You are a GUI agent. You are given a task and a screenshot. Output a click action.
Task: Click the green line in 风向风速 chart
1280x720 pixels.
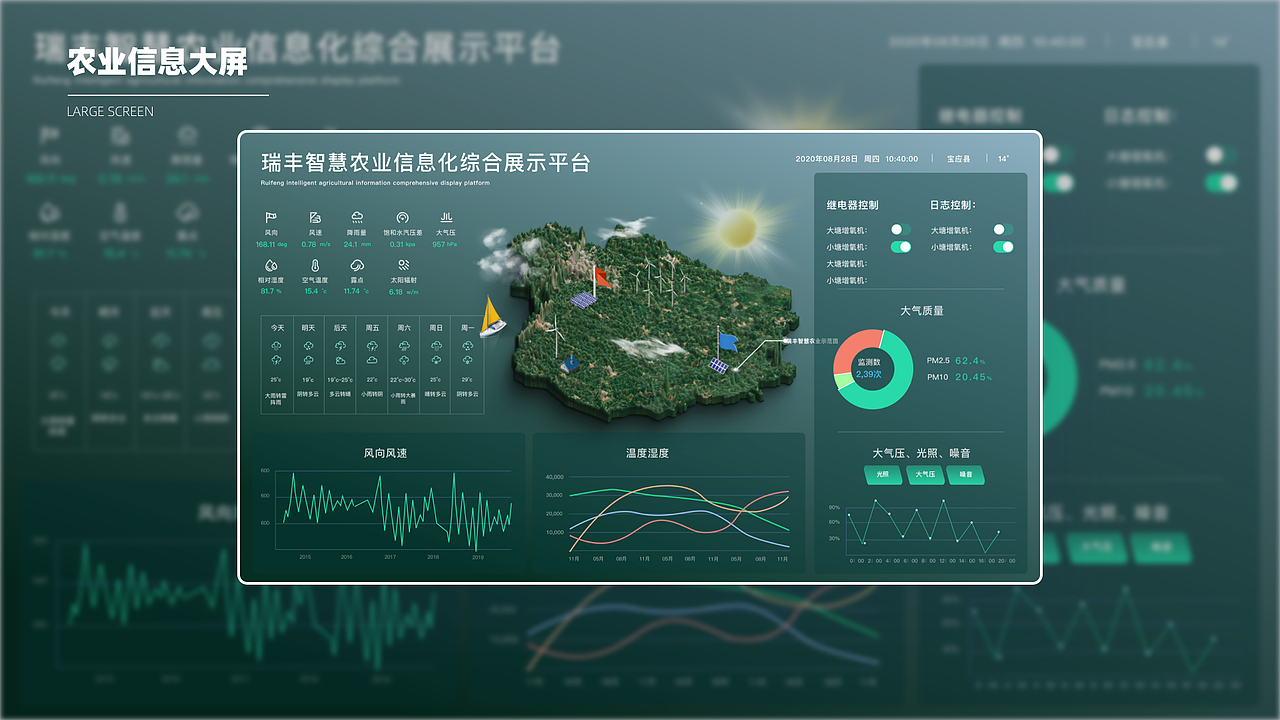pos(397,510)
